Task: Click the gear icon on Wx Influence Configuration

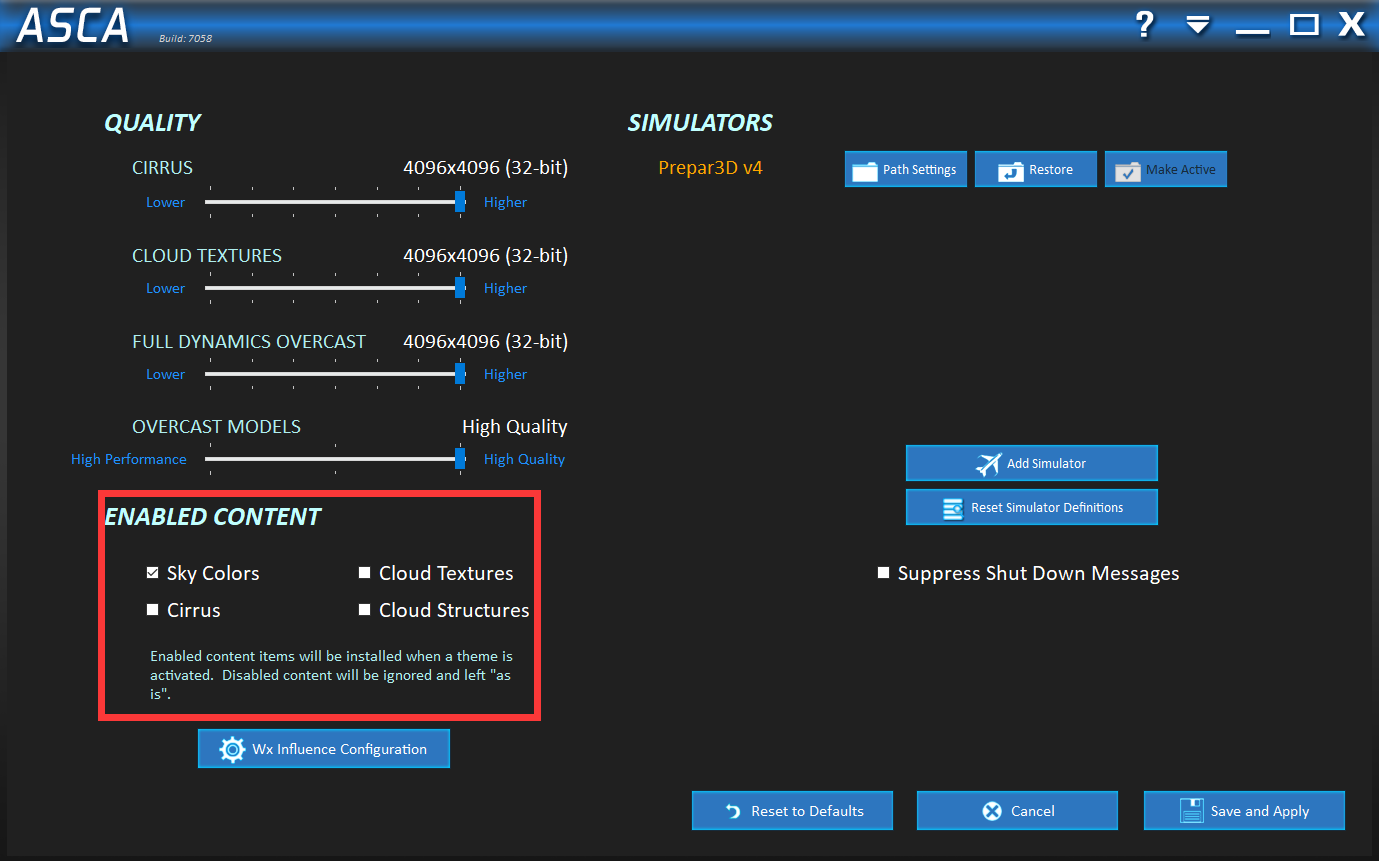Action: click(232, 749)
